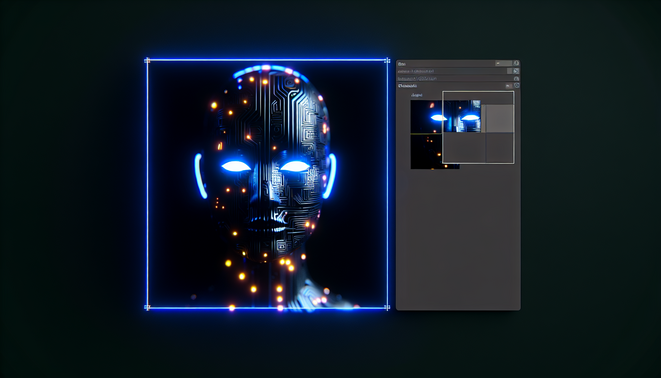661x378 pixels.
Task: Click the round icon ending the panel's third row
Action: click(516, 78)
